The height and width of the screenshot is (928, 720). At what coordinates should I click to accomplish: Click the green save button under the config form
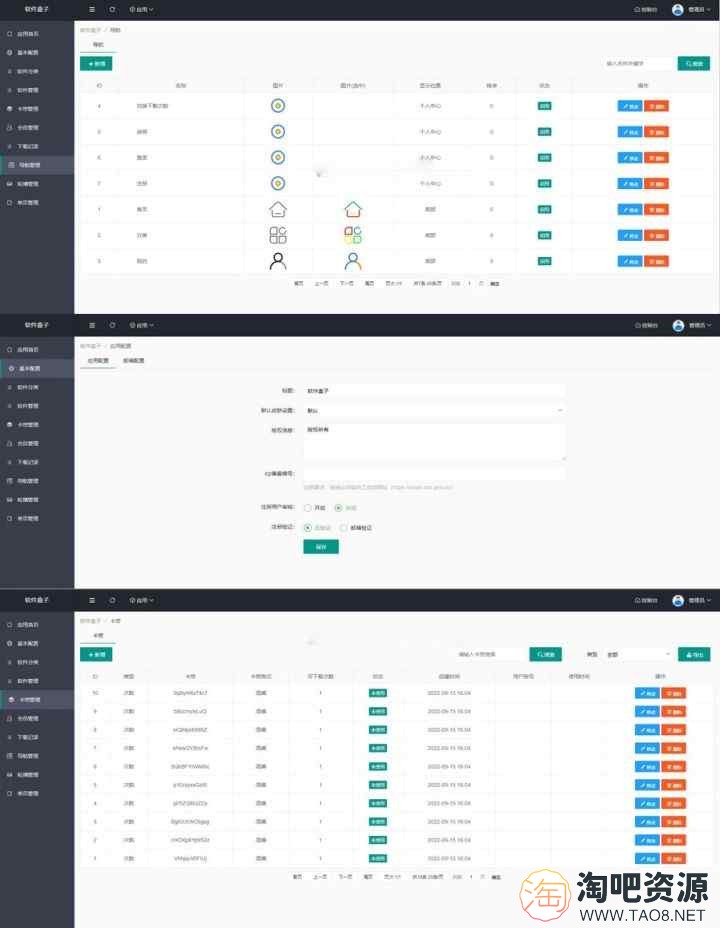click(x=321, y=546)
